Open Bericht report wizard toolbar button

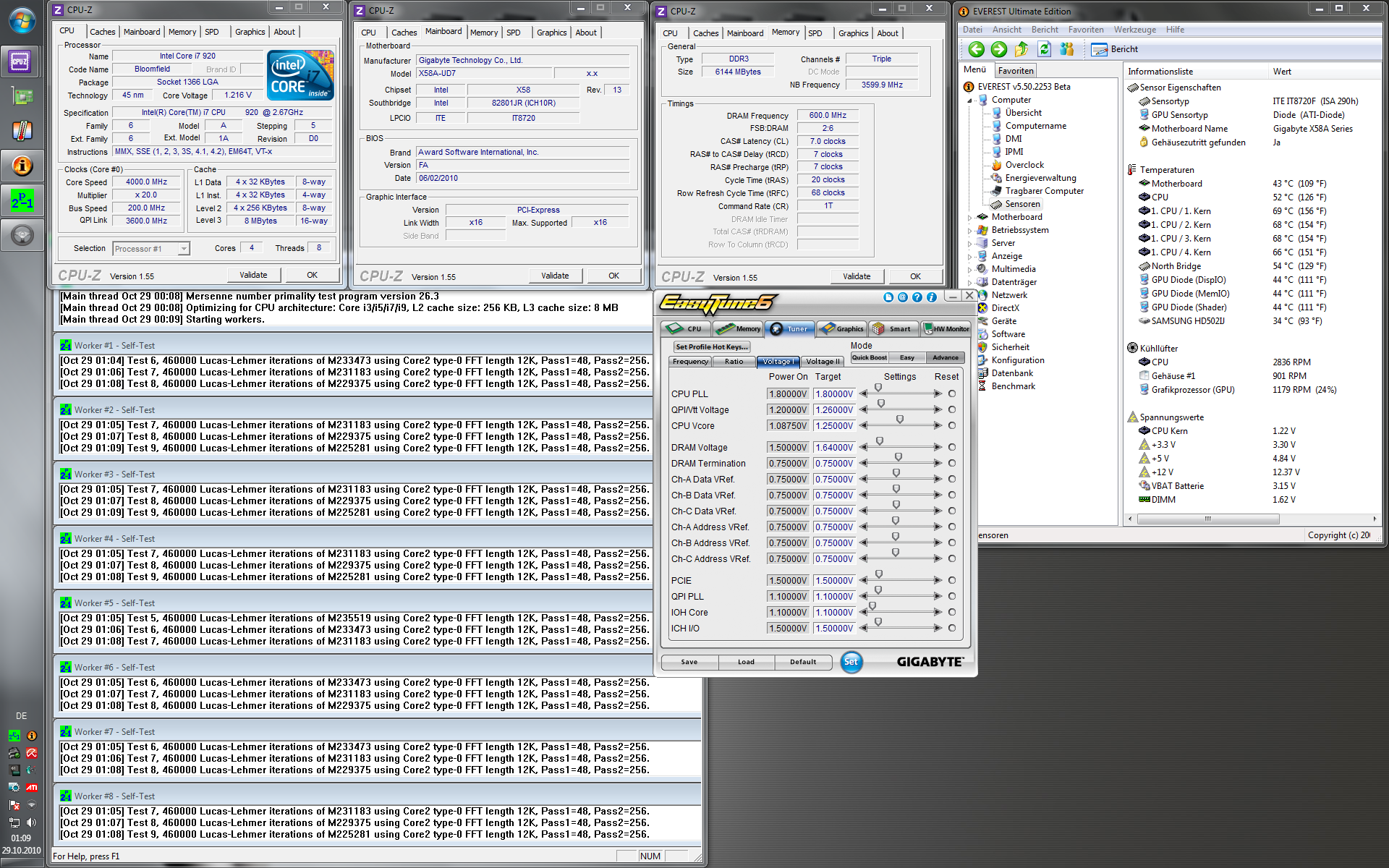[1114, 49]
